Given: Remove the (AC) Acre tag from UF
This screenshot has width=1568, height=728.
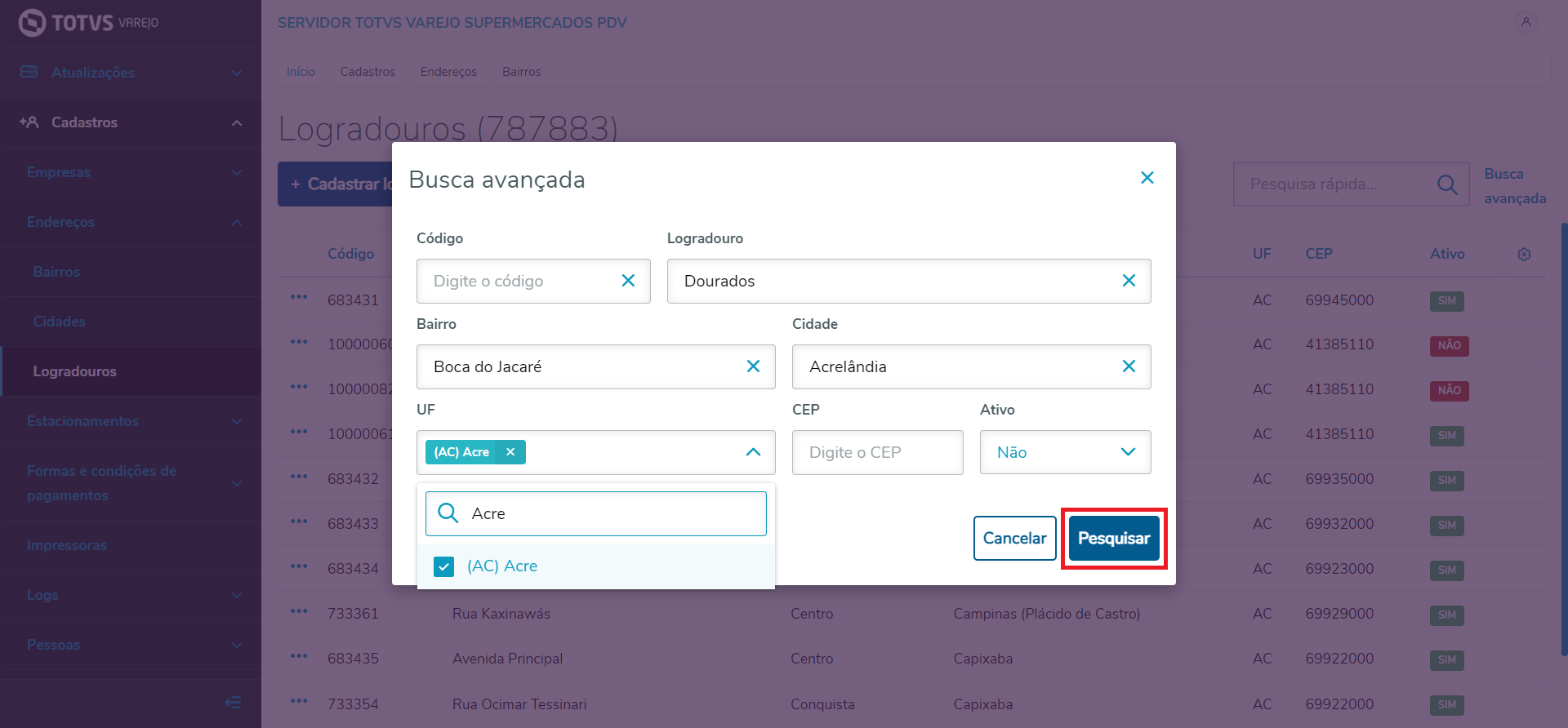Looking at the screenshot, I should pos(510,452).
